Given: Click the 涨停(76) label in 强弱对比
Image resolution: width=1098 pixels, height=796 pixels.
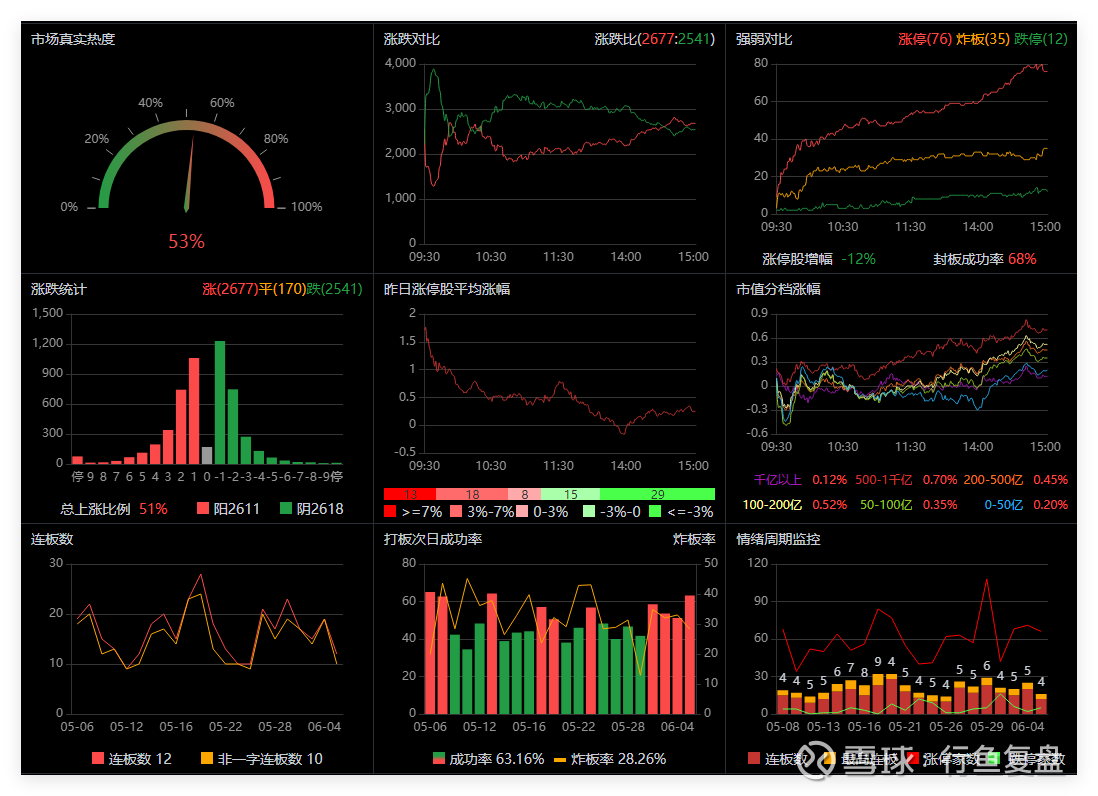Looking at the screenshot, I should coord(925,39).
